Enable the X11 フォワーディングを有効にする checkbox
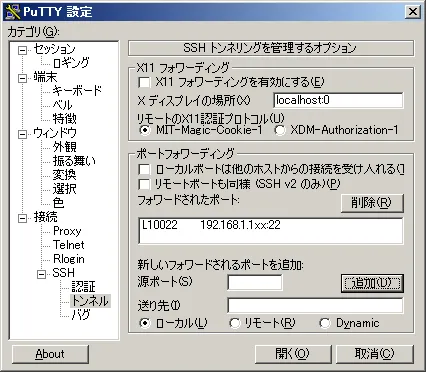This screenshot has height=372, width=426. (144, 82)
